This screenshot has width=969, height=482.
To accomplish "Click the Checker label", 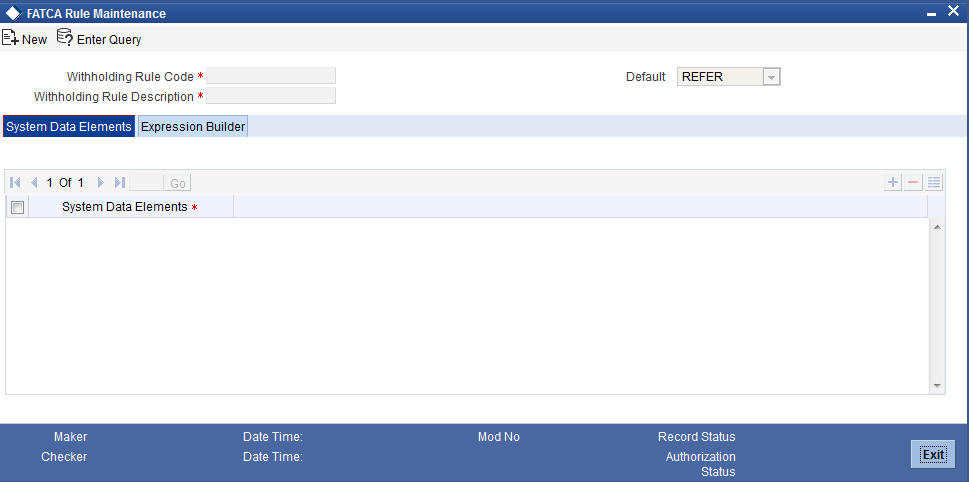I will [x=64, y=457].
